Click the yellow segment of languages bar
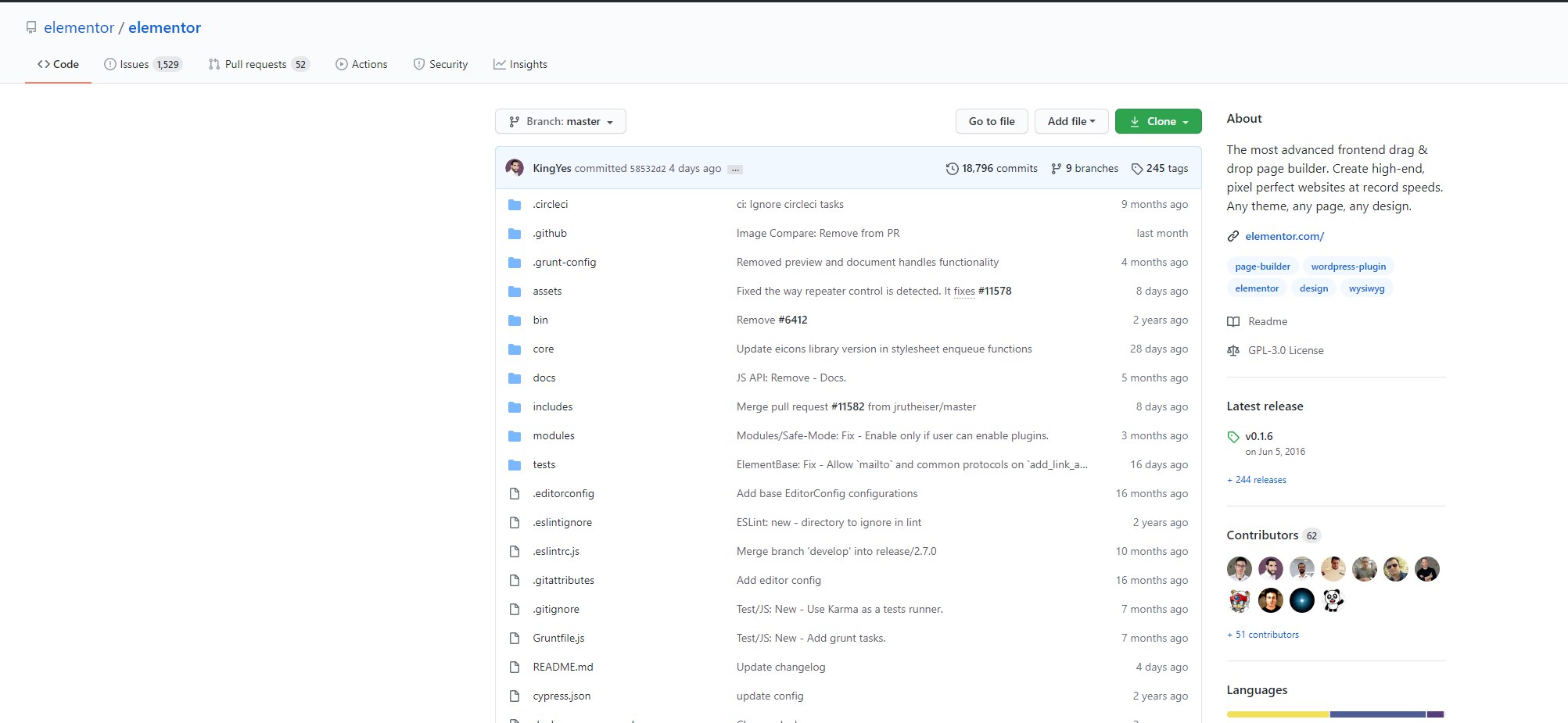1568x723 pixels. point(1278,714)
